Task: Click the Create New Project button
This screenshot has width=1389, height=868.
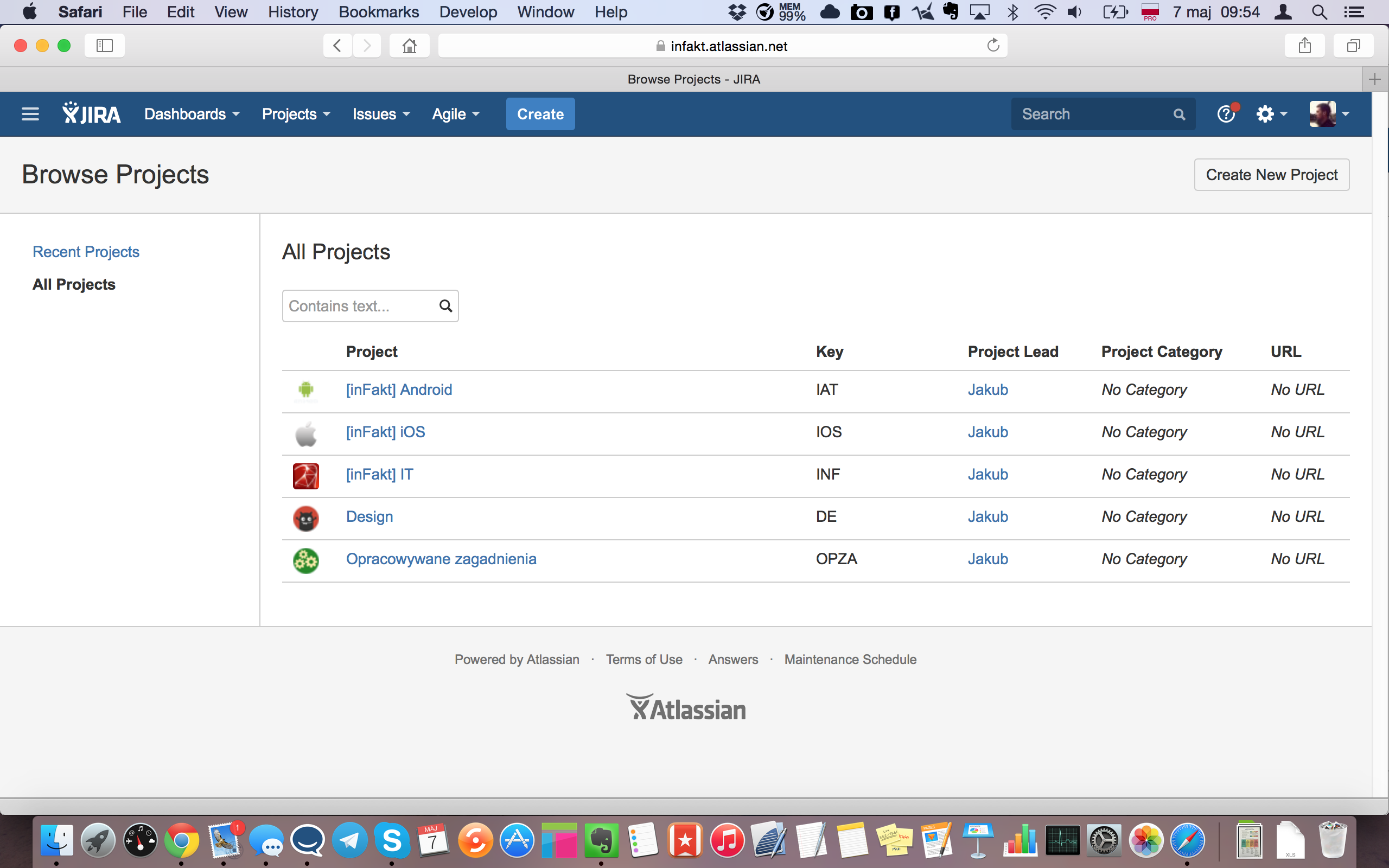Action: (1271, 175)
